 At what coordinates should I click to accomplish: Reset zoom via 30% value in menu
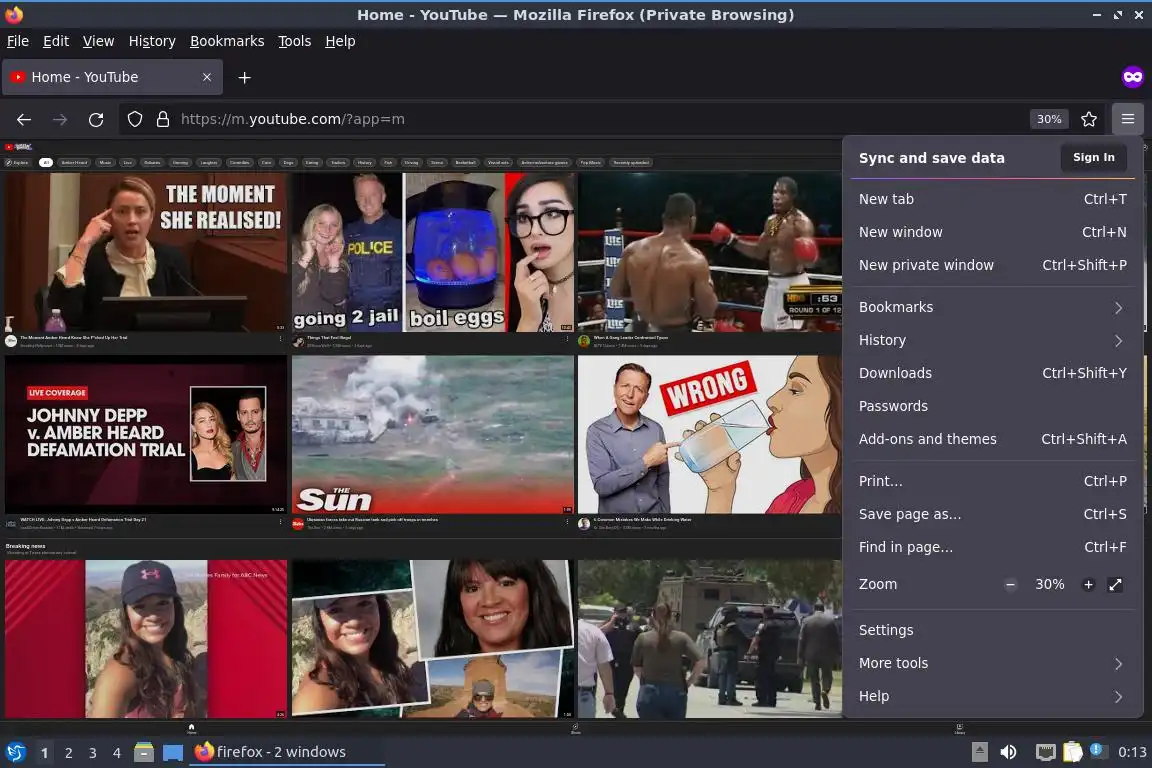click(x=1049, y=585)
